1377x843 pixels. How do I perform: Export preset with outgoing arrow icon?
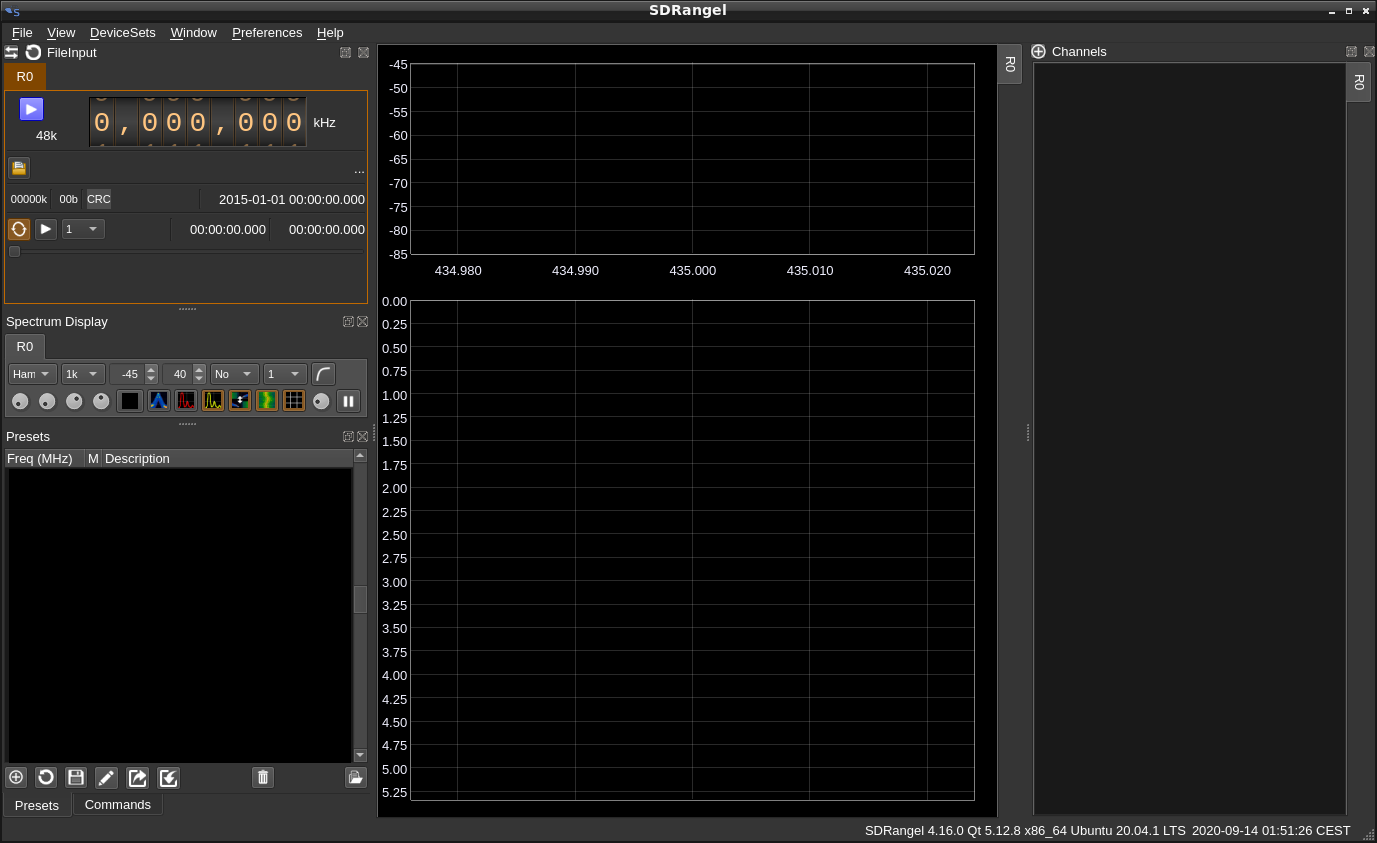[137, 777]
